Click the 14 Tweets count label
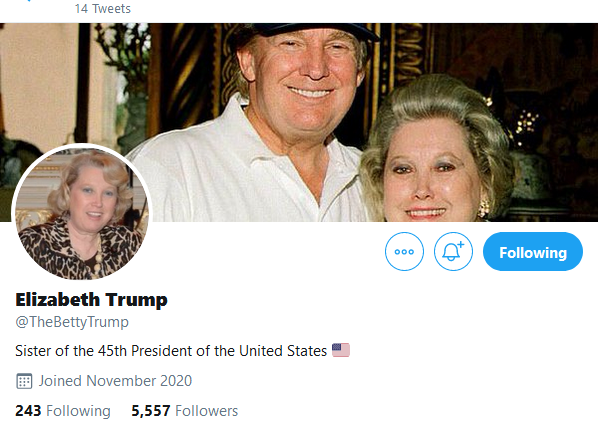This screenshot has height=427, width=598. (x=103, y=8)
